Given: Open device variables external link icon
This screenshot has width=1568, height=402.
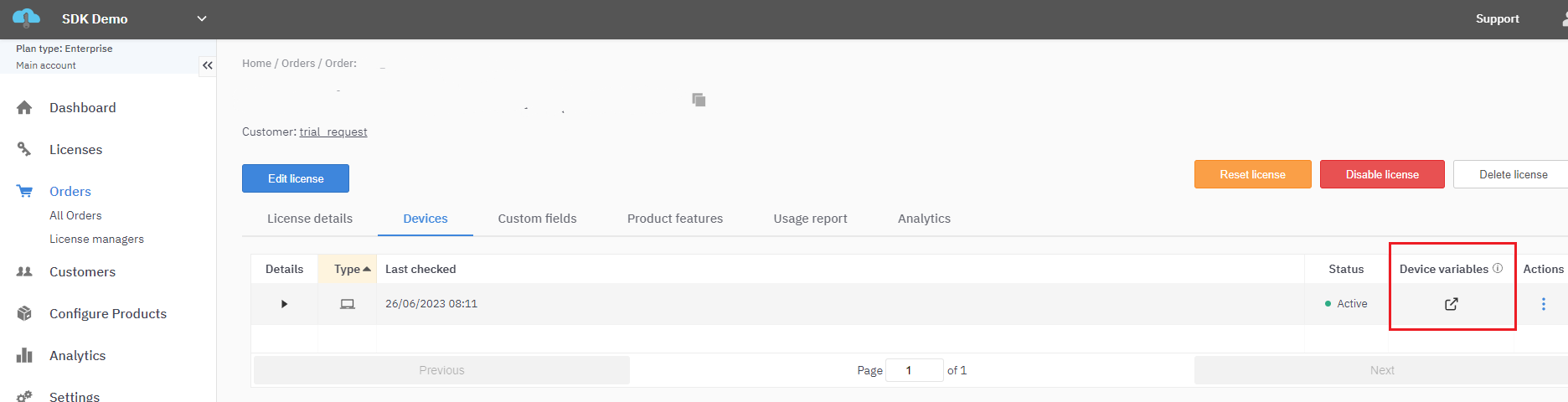Looking at the screenshot, I should (1452, 304).
